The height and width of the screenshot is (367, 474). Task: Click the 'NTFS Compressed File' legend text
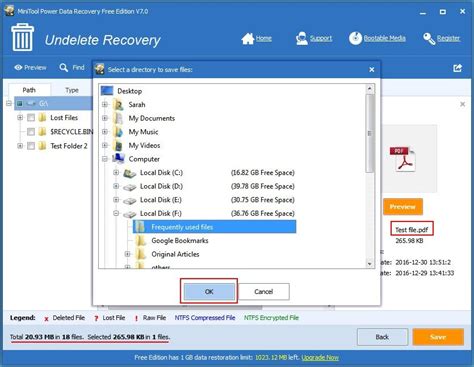[x=205, y=318]
